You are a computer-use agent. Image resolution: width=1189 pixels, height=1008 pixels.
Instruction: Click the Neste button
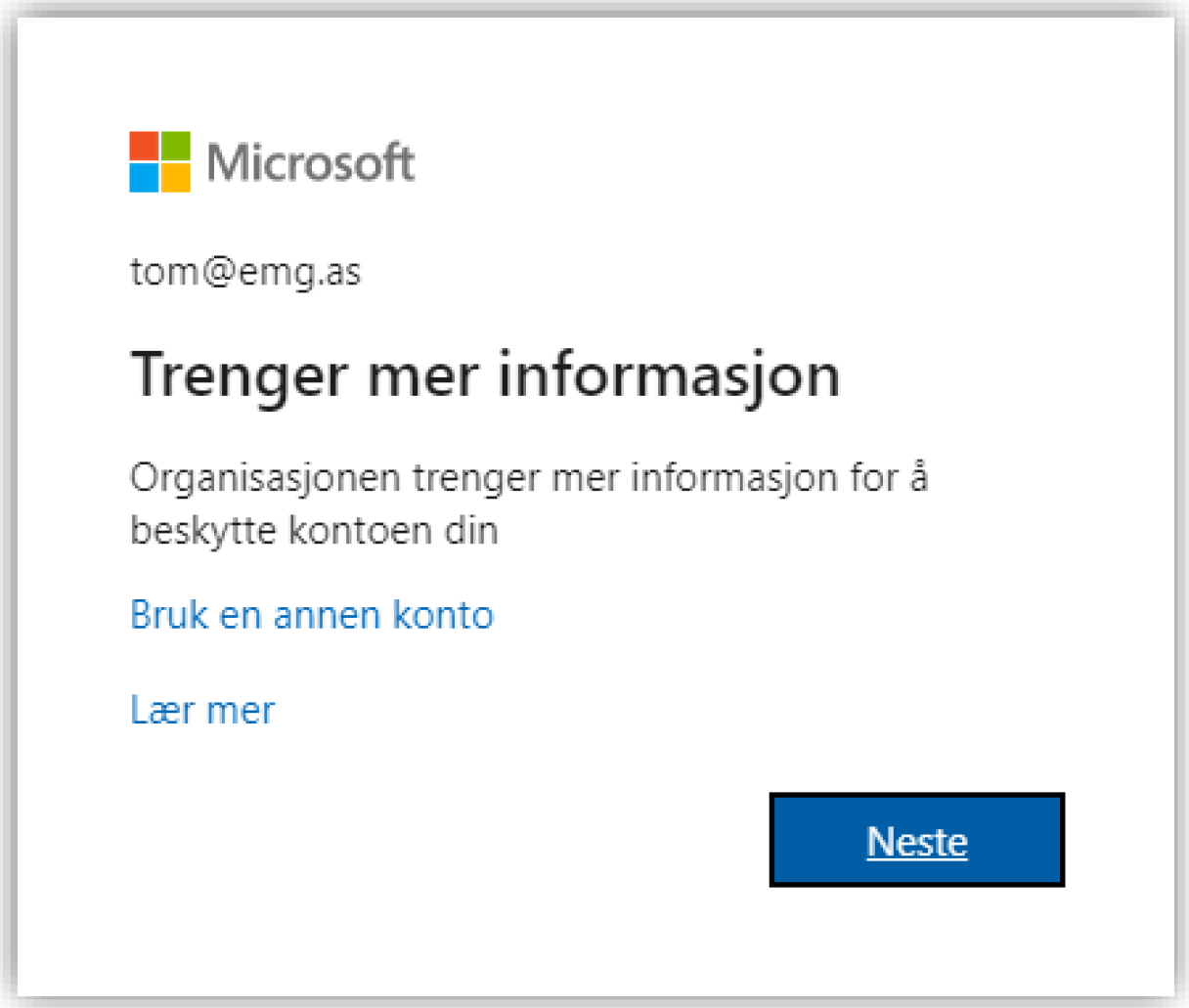[916, 840]
